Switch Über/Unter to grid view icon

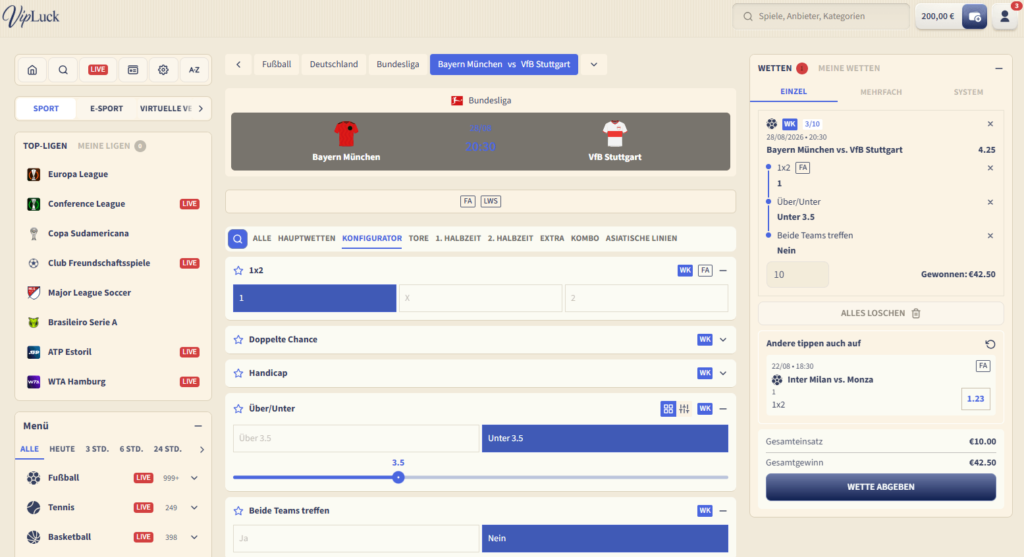tap(668, 409)
